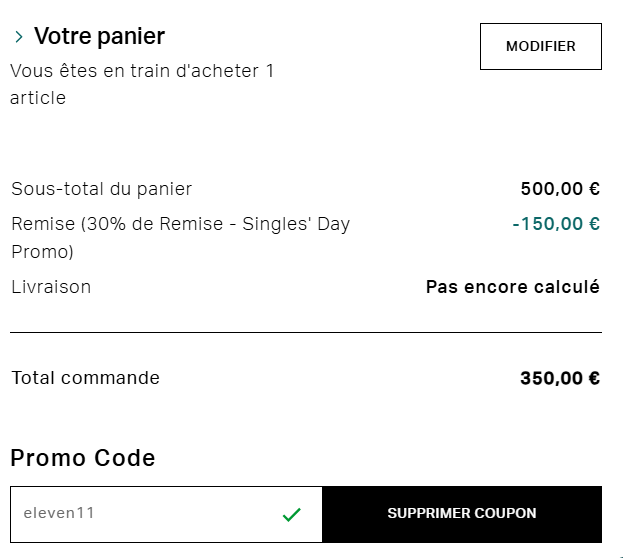Click the Votre panier heading
Viewport: 623px width, 558px height.
point(99,37)
